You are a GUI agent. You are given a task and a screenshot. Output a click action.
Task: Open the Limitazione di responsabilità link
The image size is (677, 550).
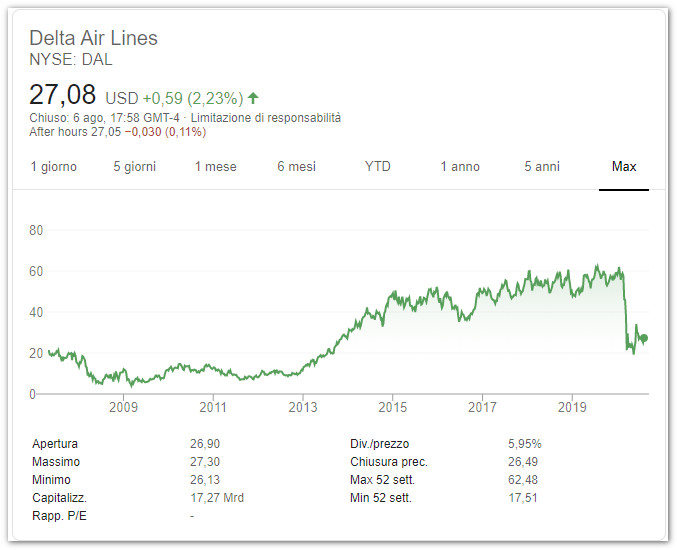point(266,118)
